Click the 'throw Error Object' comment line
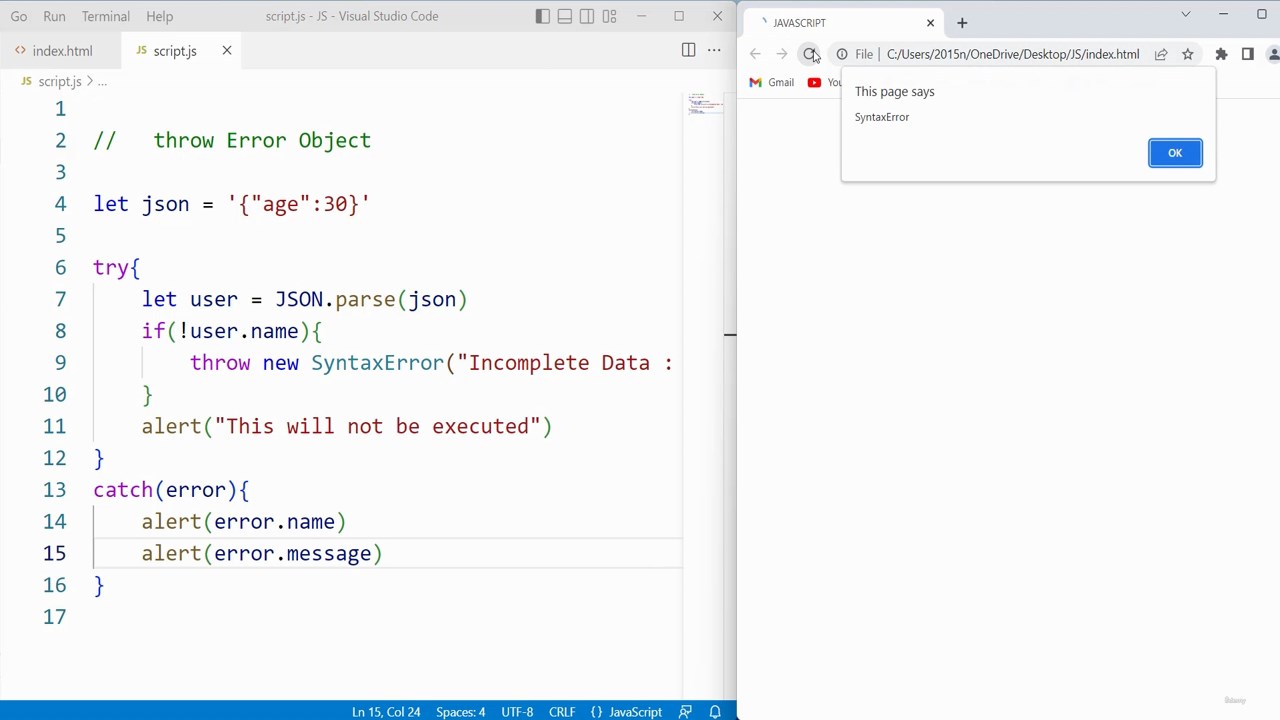Screen dimensions: 1280x720 [x=232, y=141]
